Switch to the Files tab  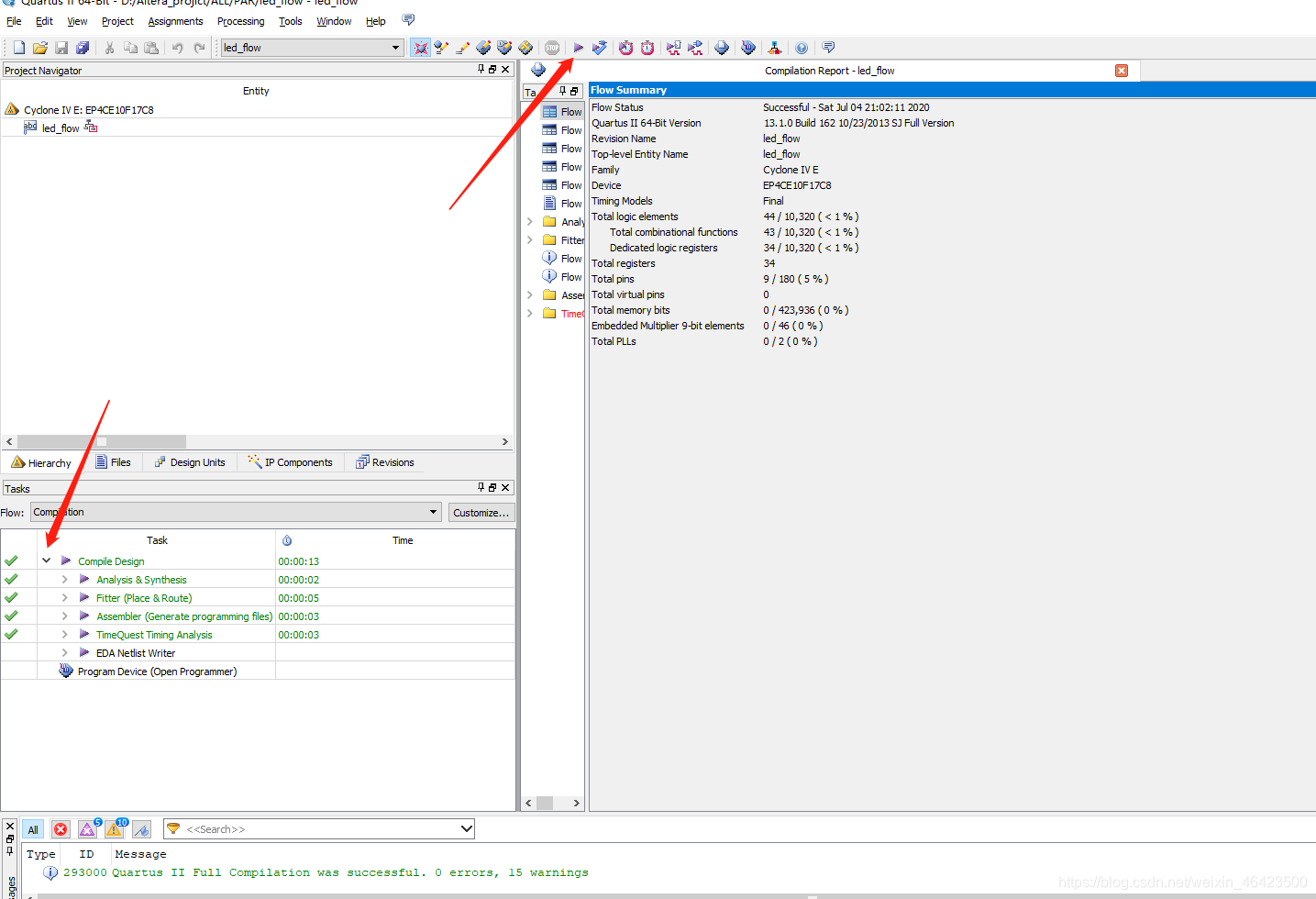[x=114, y=462]
